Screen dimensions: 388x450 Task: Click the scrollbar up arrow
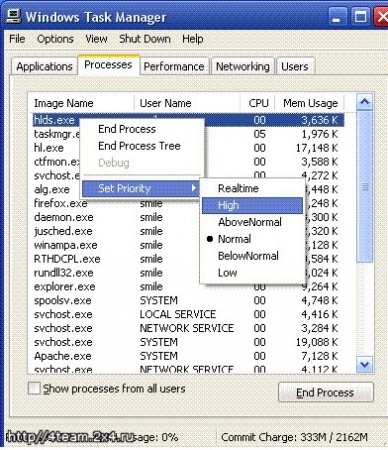tap(364, 102)
